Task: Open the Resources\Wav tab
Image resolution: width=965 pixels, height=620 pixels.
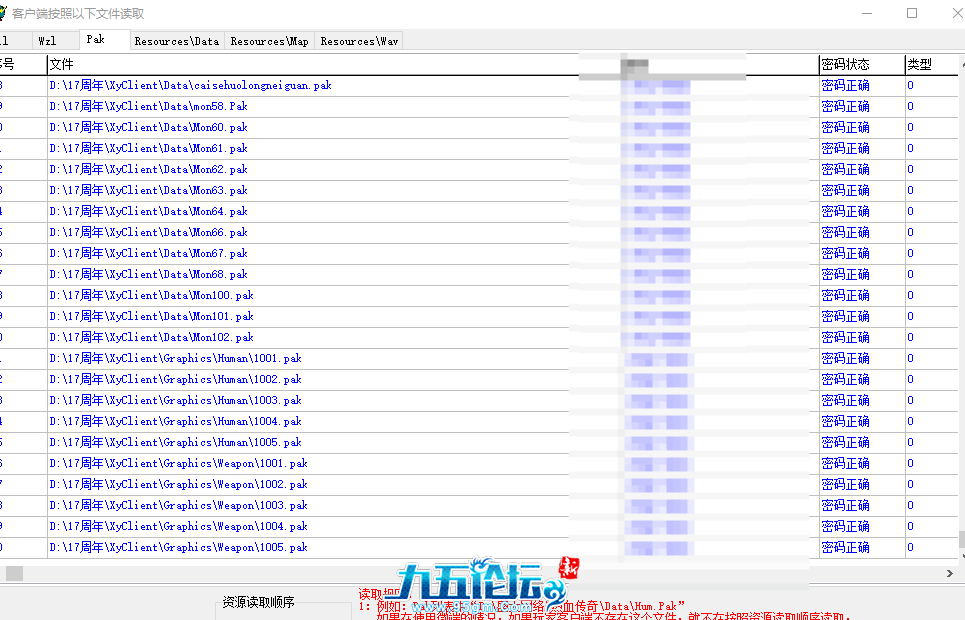Action: (x=359, y=41)
